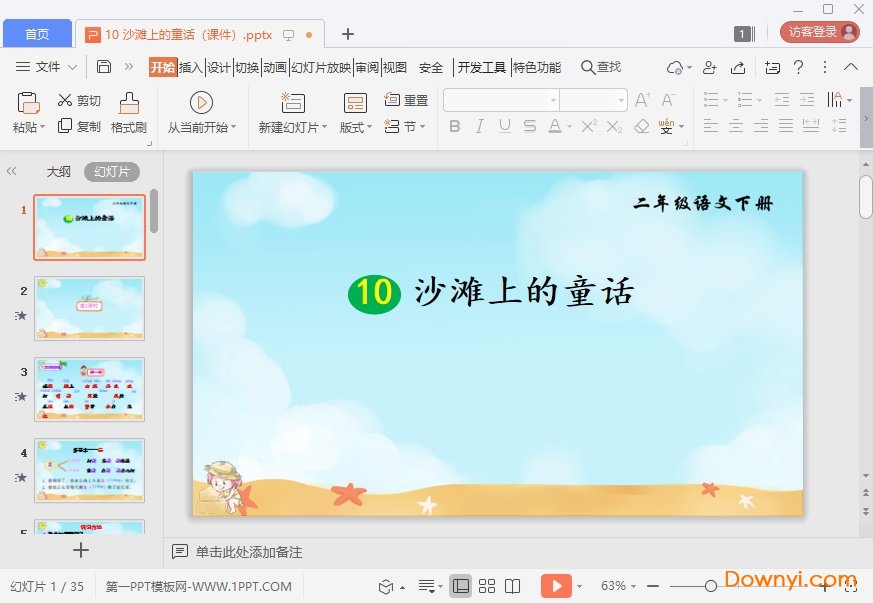The height and width of the screenshot is (603, 873).
Task: Toggle italic text formatting
Action: [x=480, y=125]
